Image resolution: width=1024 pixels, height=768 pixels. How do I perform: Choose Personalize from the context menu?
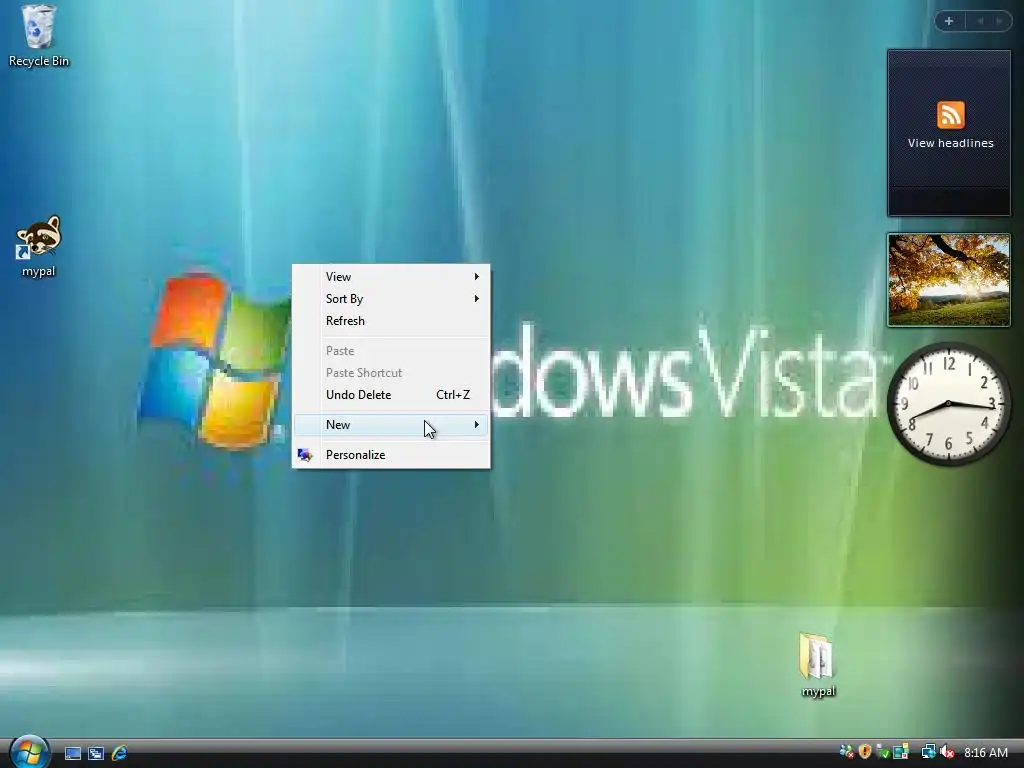pos(391,455)
